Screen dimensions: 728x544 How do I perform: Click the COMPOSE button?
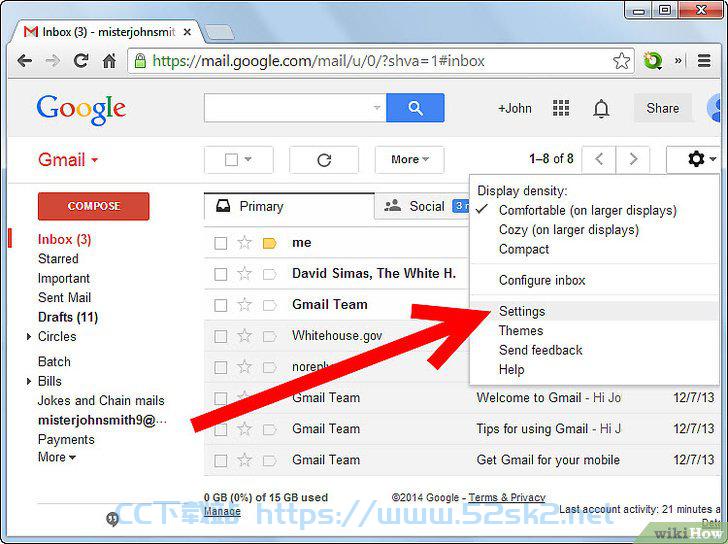94,206
